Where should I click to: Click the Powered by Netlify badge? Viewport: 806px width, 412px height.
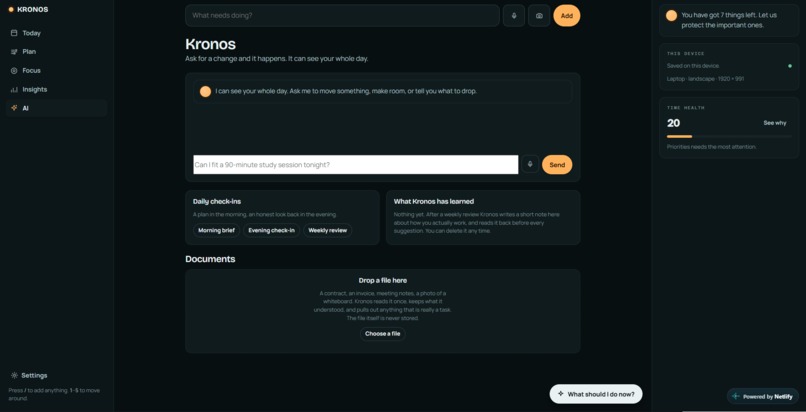coord(762,397)
